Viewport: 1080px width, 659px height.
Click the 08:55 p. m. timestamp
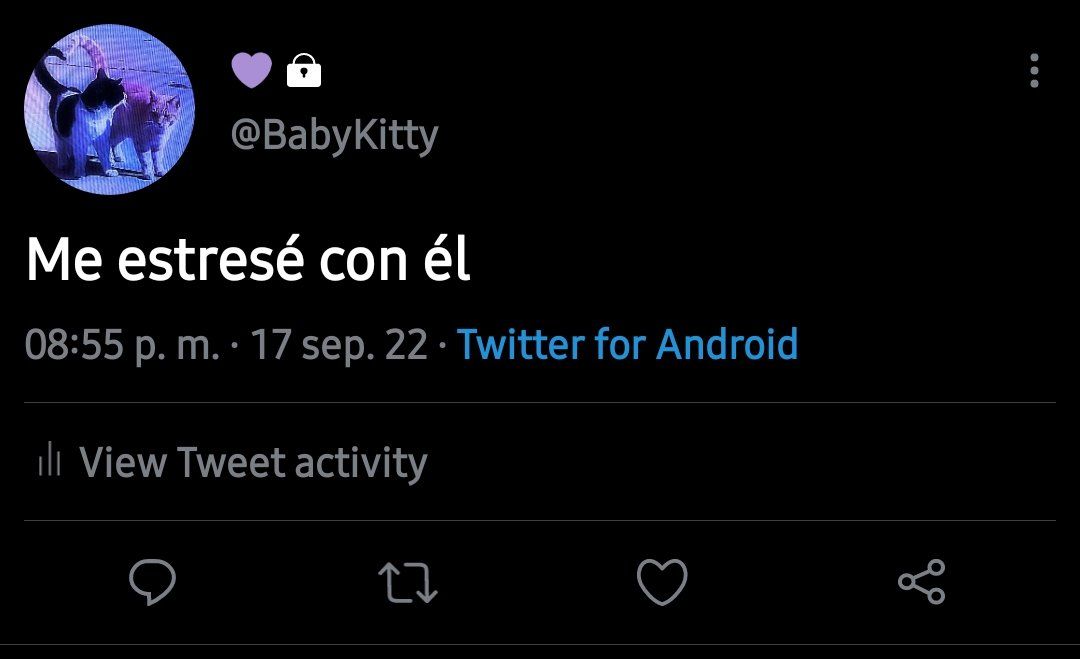pyautogui.click(x=123, y=345)
